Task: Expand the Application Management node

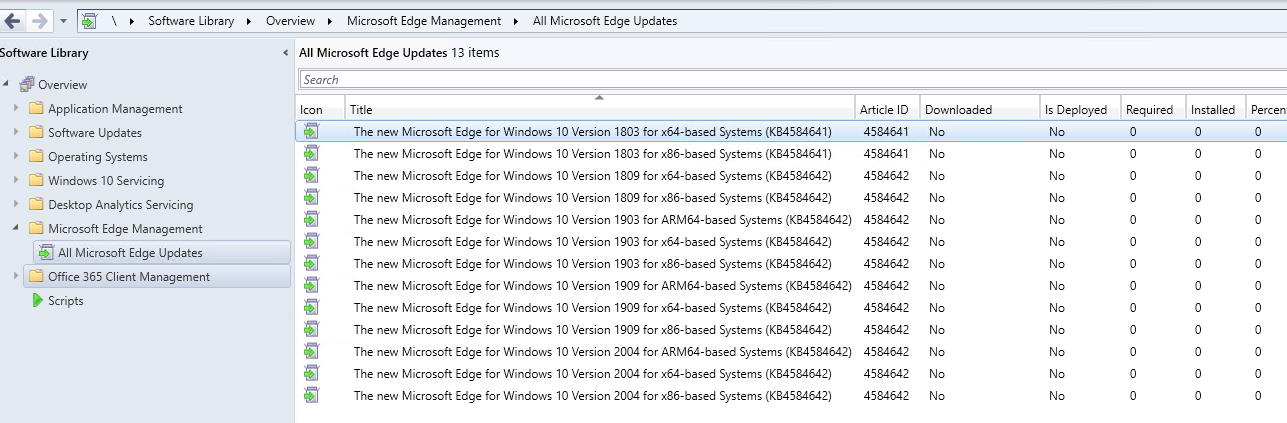Action: pyautogui.click(x=15, y=108)
